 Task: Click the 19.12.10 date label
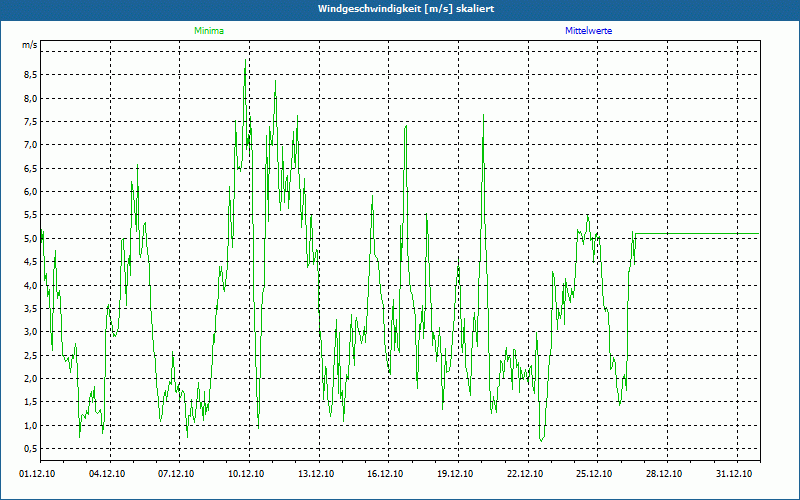(x=455, y=474)
